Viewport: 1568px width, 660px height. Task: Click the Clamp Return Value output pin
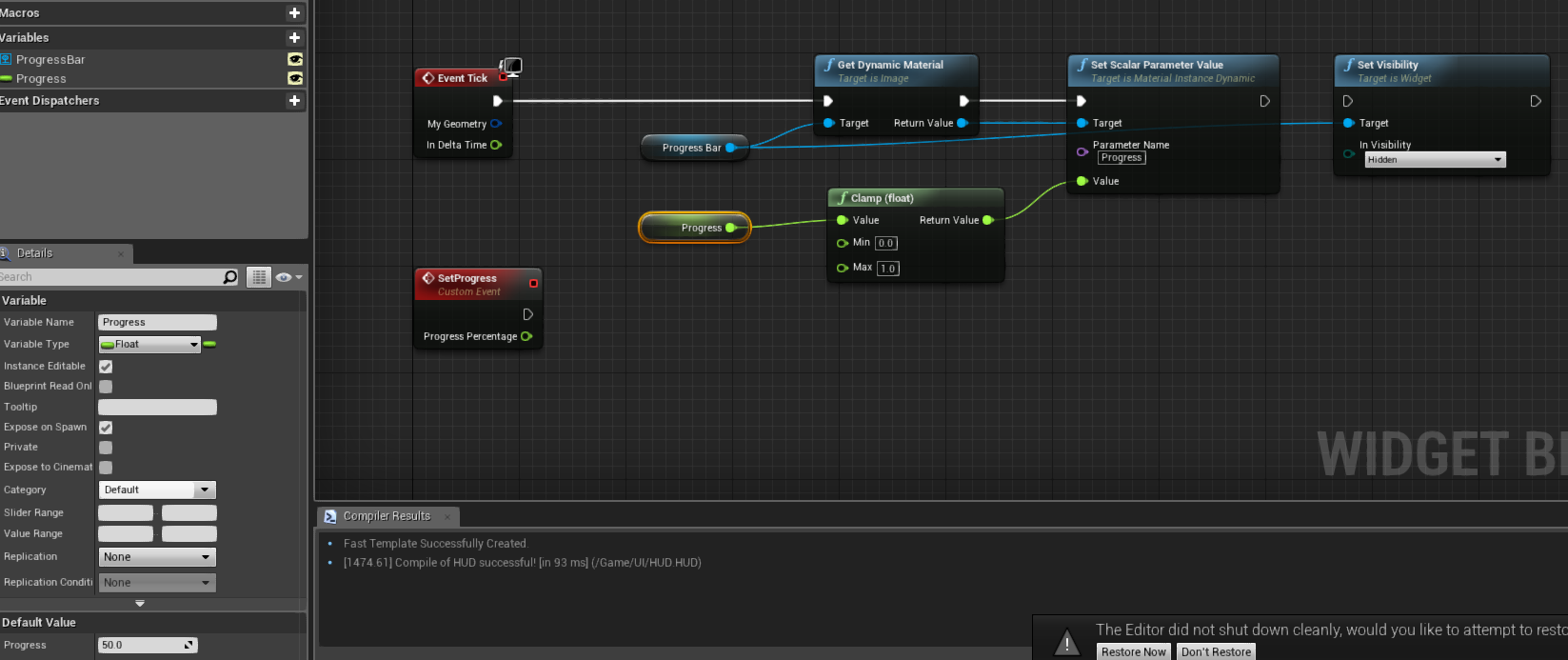pos(988,220)
